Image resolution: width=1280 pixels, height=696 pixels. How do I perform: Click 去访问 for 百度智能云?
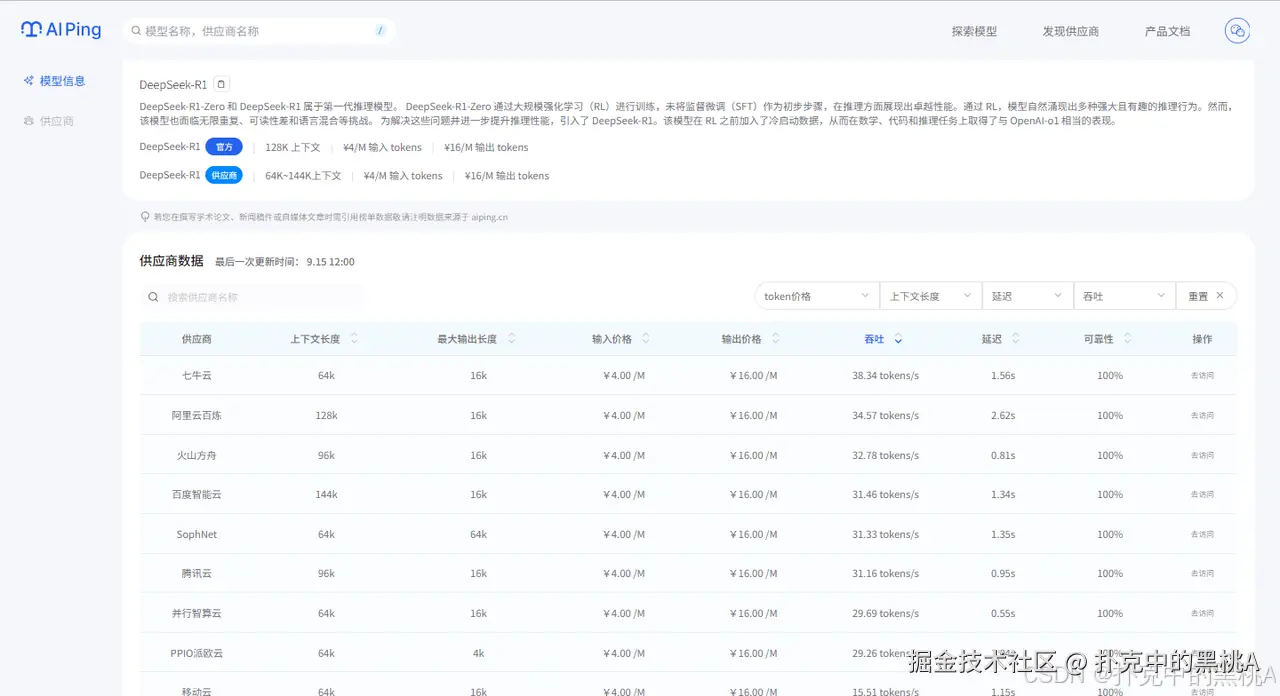tap(1202, 494)
